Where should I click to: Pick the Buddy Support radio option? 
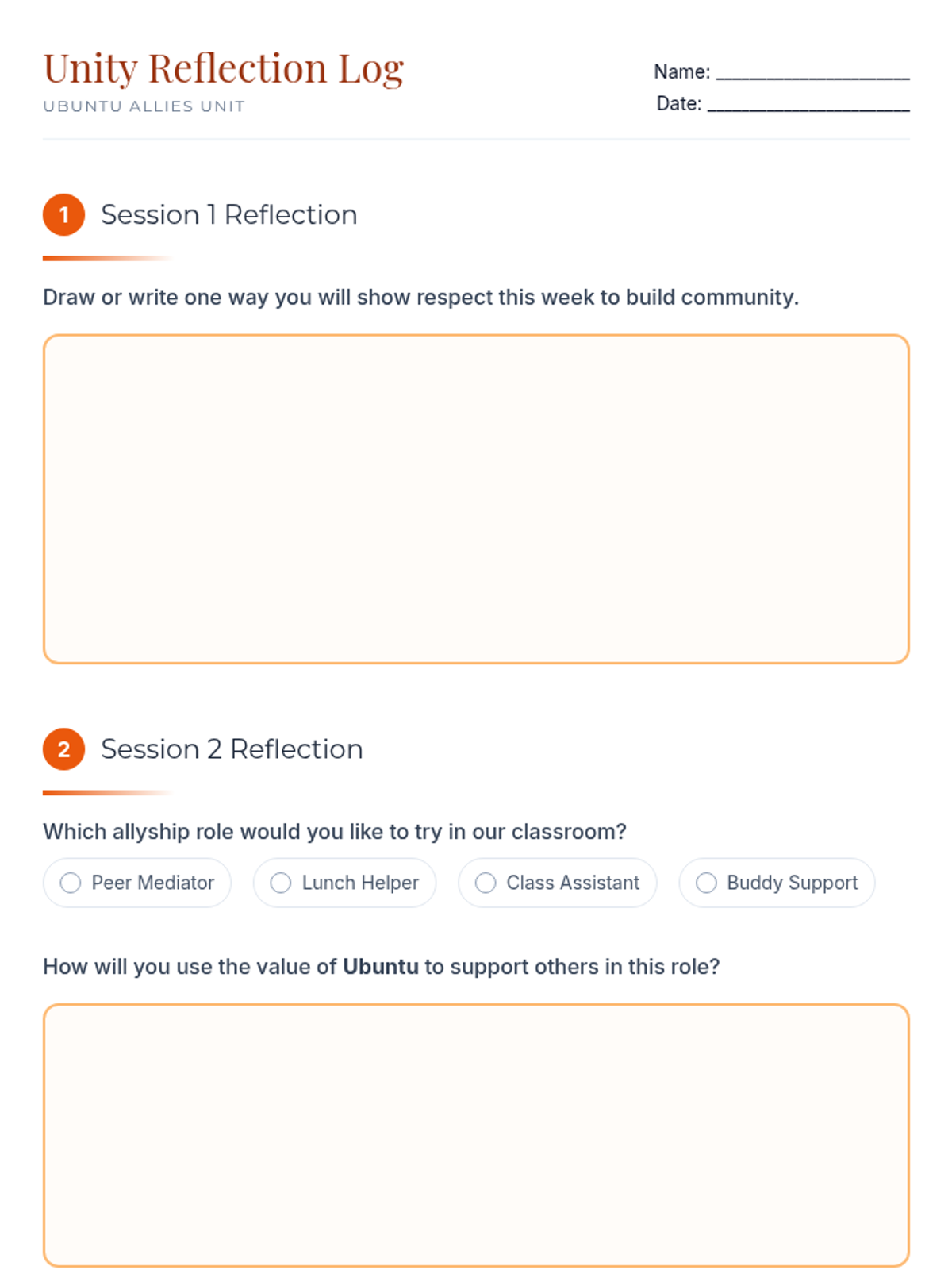[706, 883]
